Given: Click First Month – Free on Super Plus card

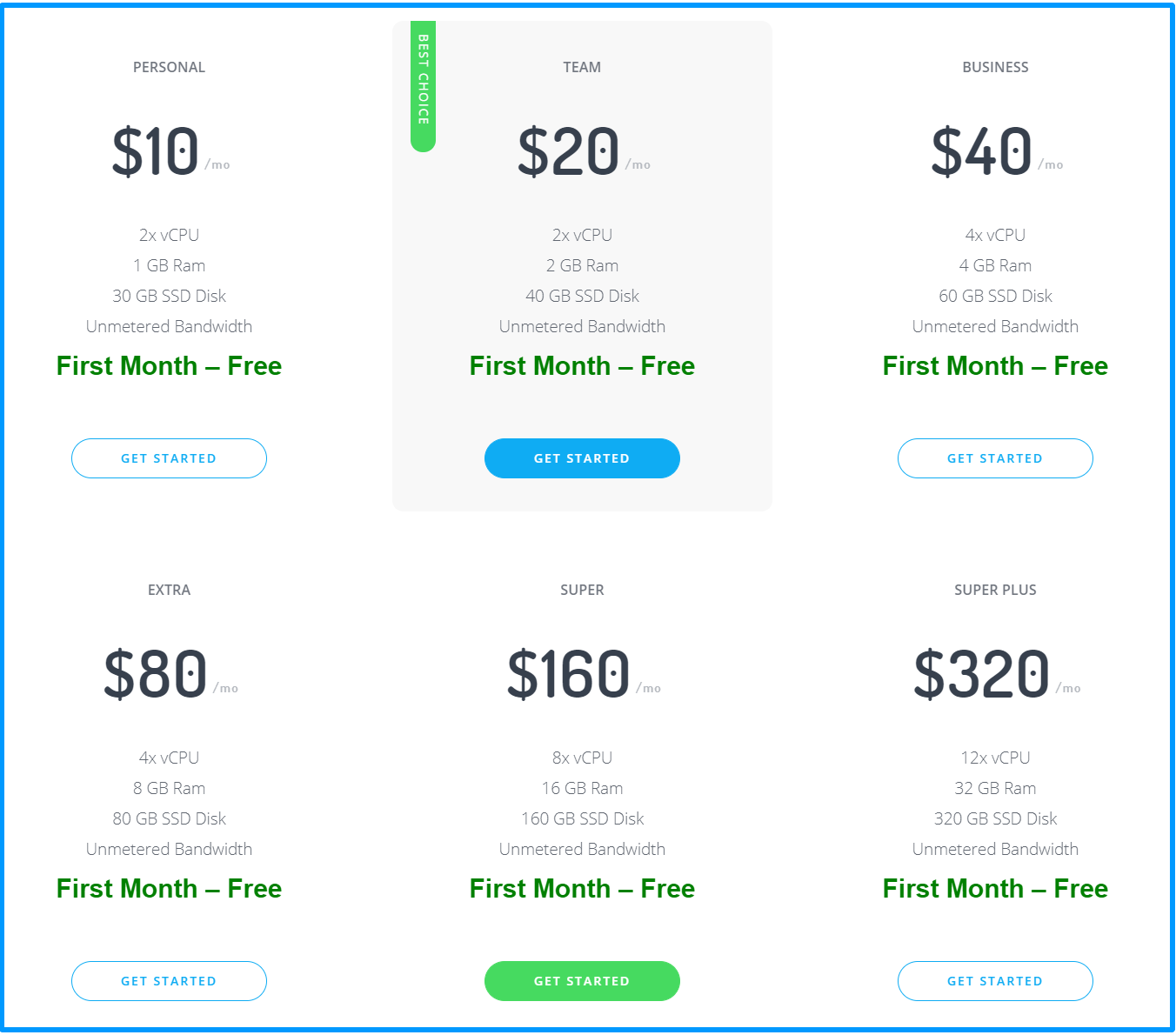Looking at the screenshot, I should [x=995, y=889].
